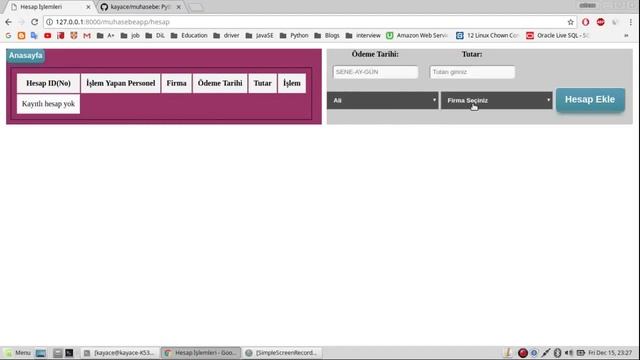
Task: Click the address bar URL
Action: coord(113,22)
